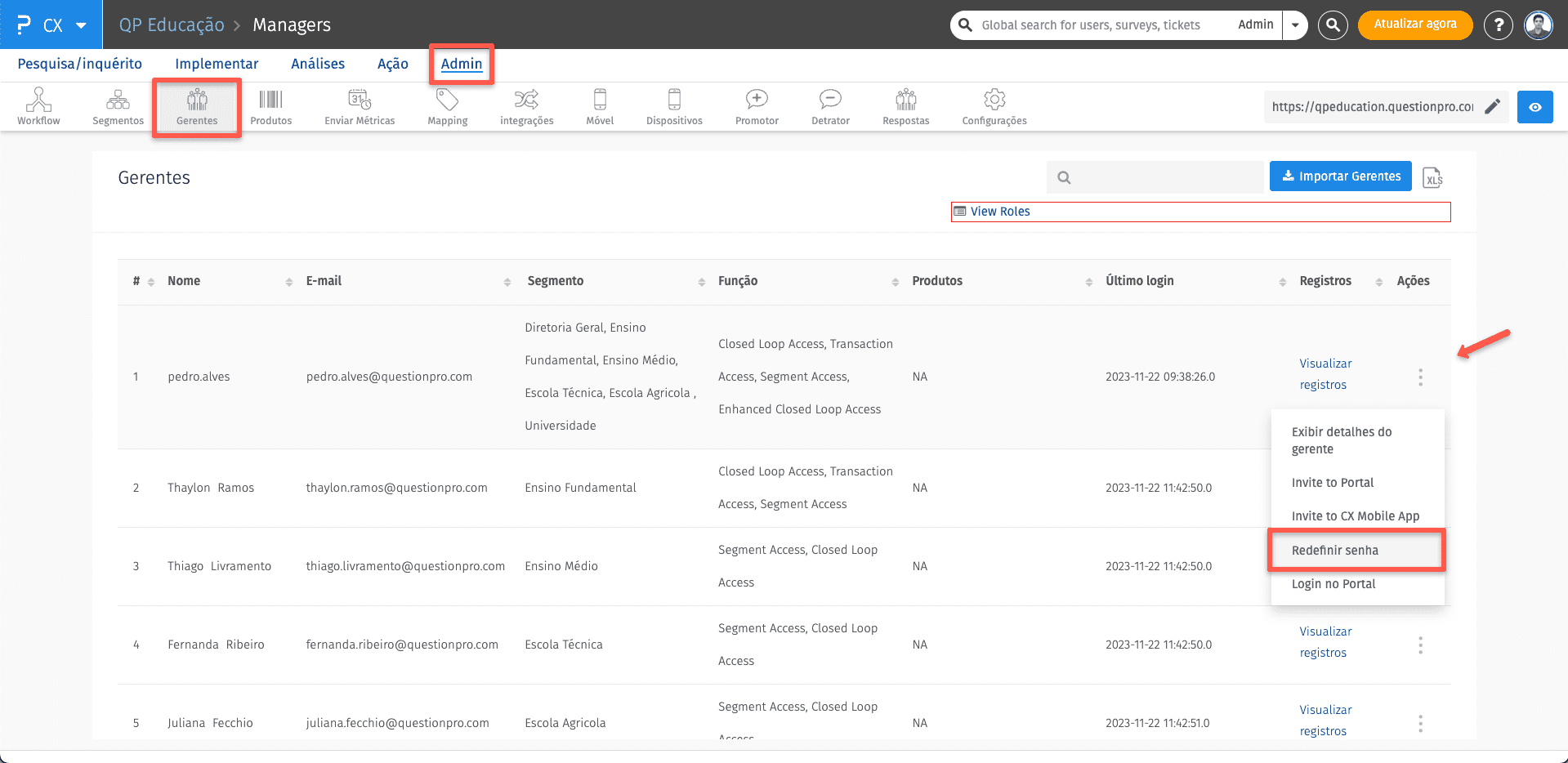Export managers list to XLS
The width and height of the screenshot is (1568, 763).
(x=1432, y=177)
